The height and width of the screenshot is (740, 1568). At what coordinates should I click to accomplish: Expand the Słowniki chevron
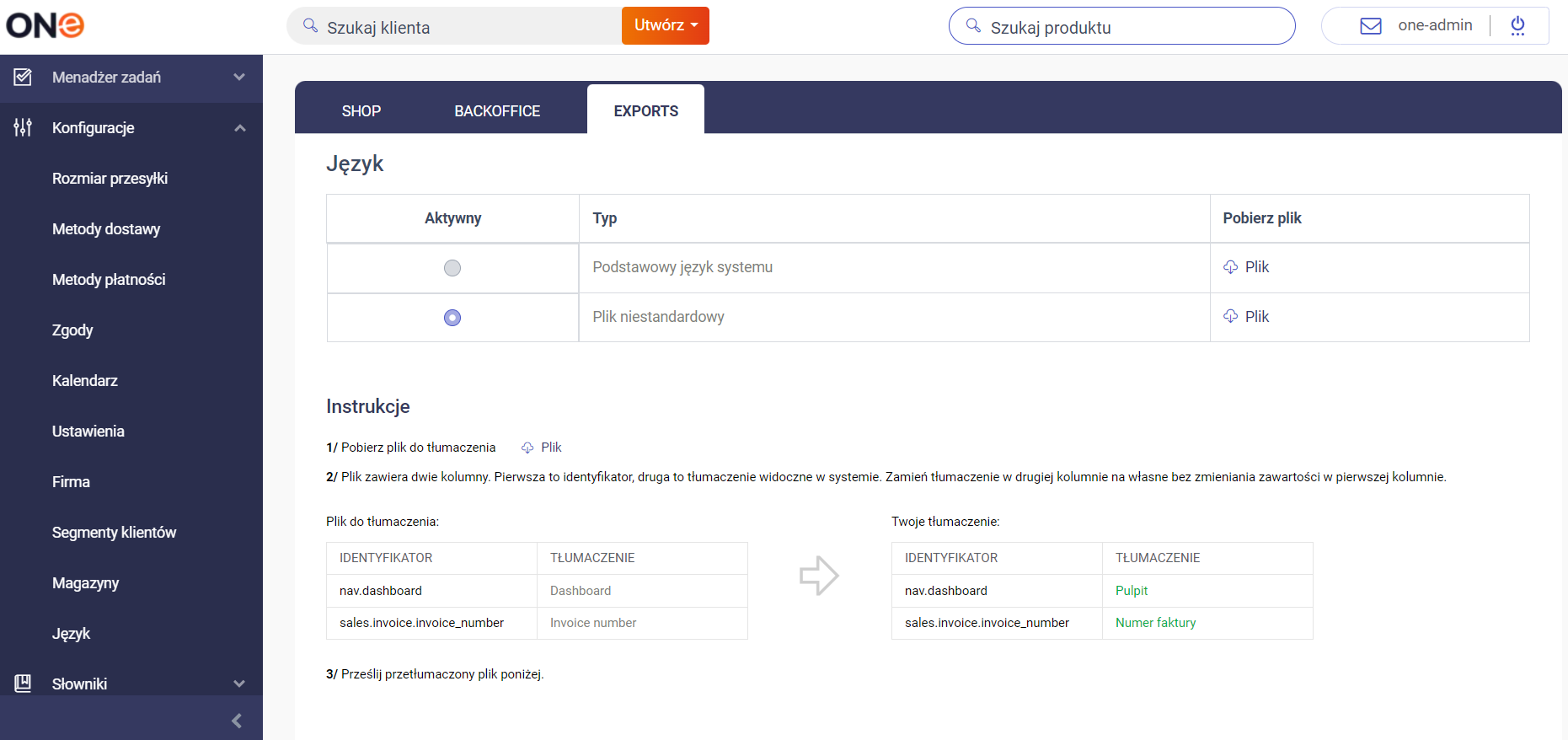point(239,684)
